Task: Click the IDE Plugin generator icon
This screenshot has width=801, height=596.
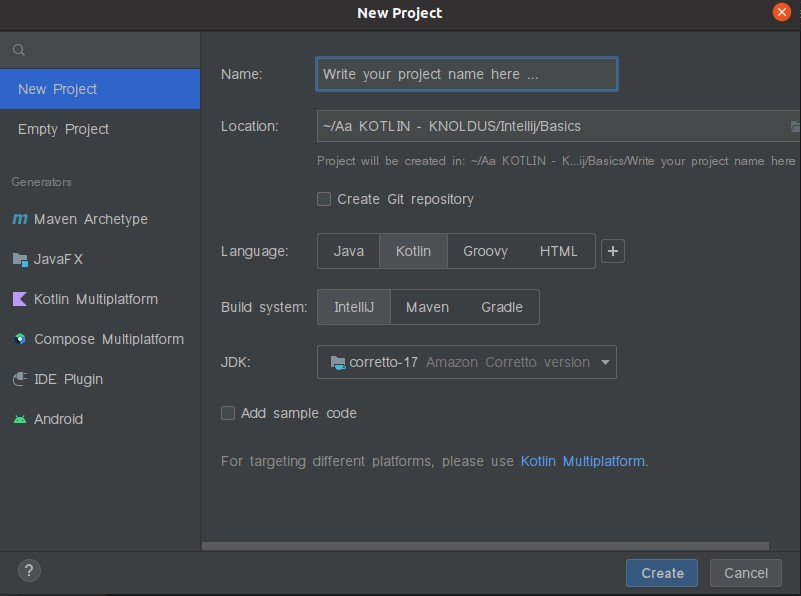Action: tap(20, 379)
